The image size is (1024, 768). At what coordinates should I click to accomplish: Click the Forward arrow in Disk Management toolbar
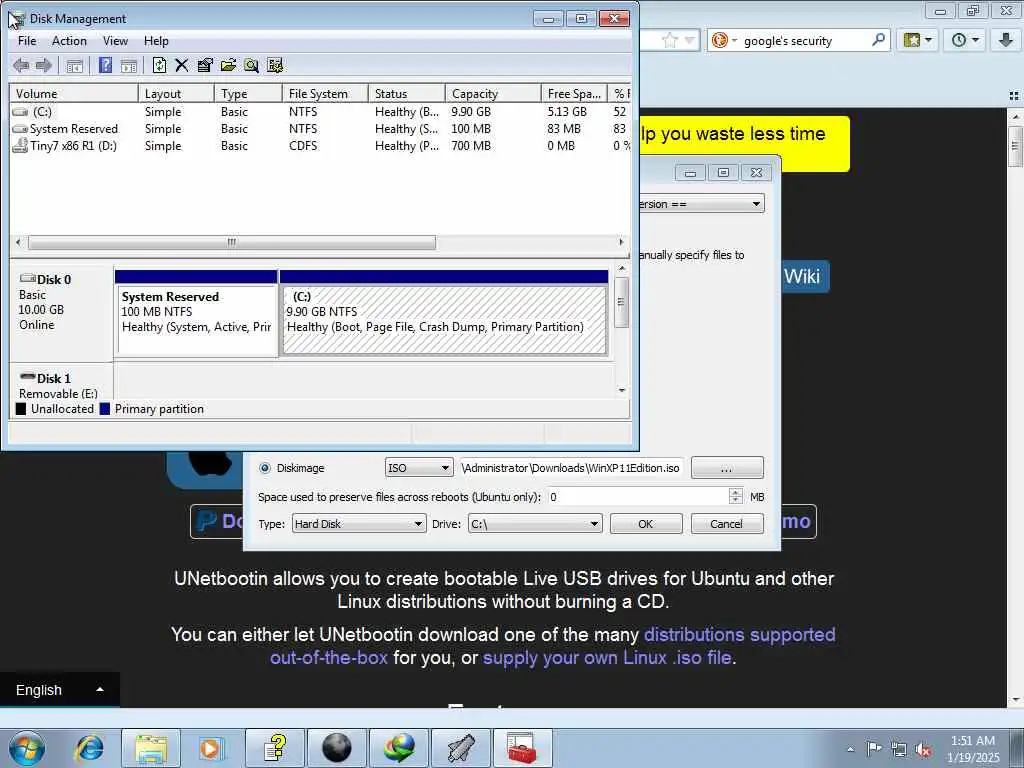click(44, 65)
